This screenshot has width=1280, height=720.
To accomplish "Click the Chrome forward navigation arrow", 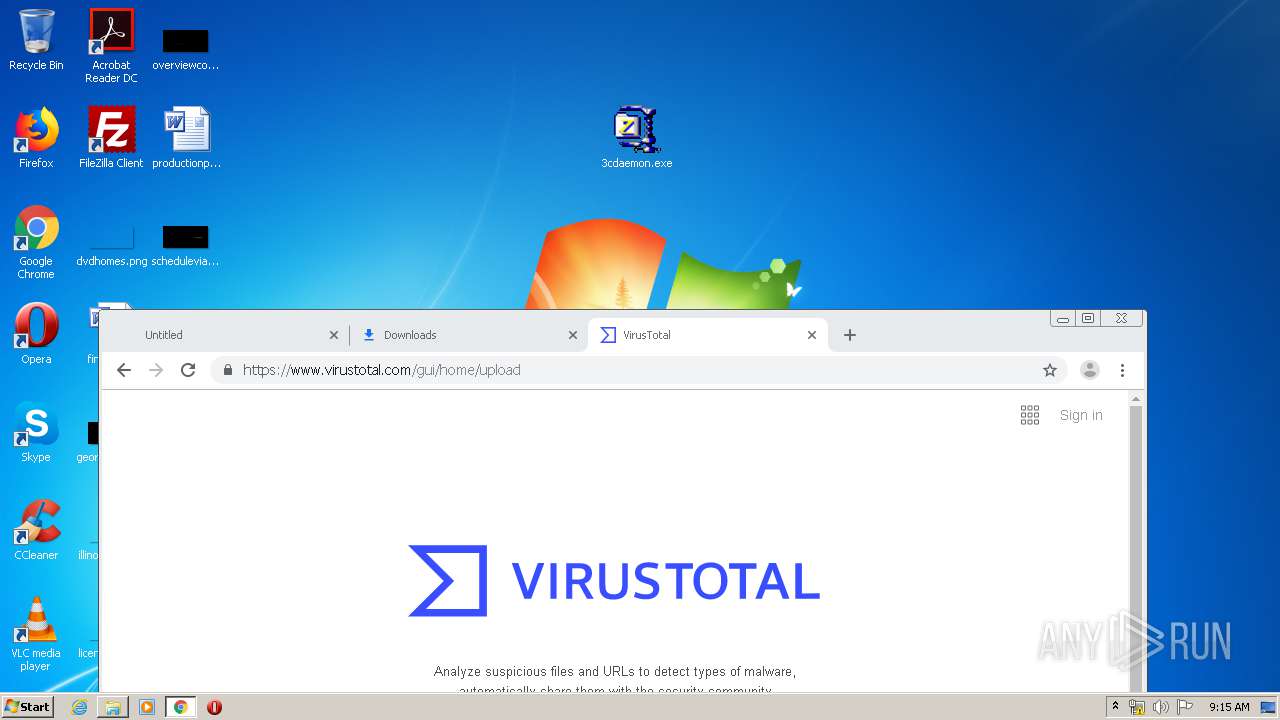I will tap(156, 370).
